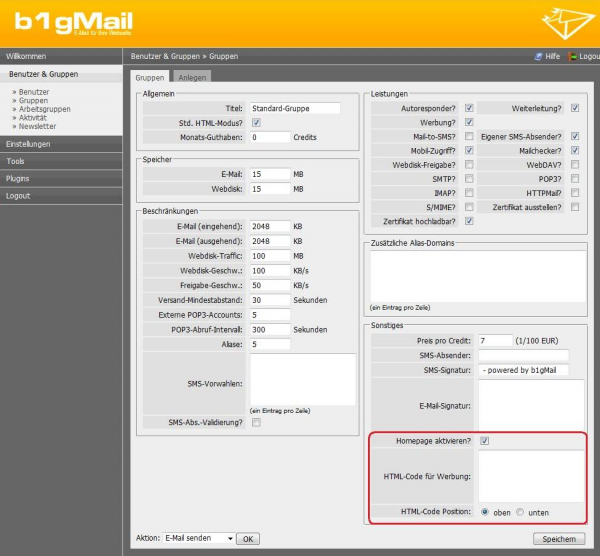Enable the Webdisk-Freigabe checkbox
The width and height of the screenshot is (600, 556).
pos(469,165)
